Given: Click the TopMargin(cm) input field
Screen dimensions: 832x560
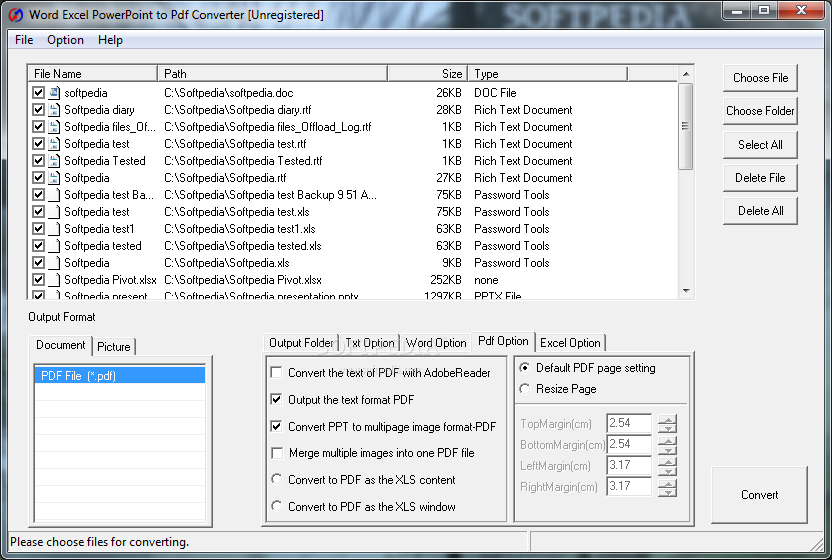Looking at the screenshot, I should pyautogui.click(x=629, y=423).
